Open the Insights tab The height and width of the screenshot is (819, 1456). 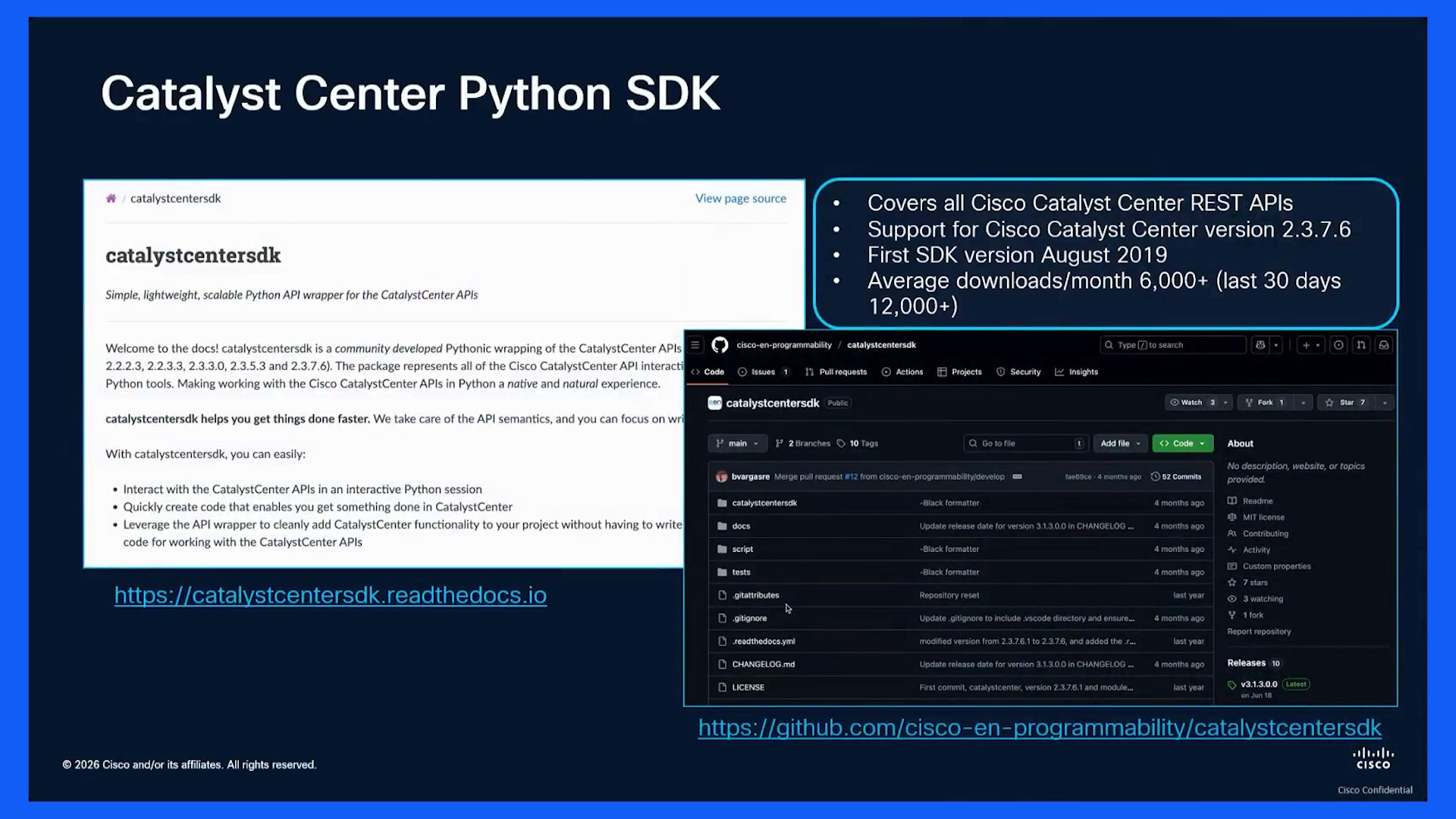tap(1076, 372)
